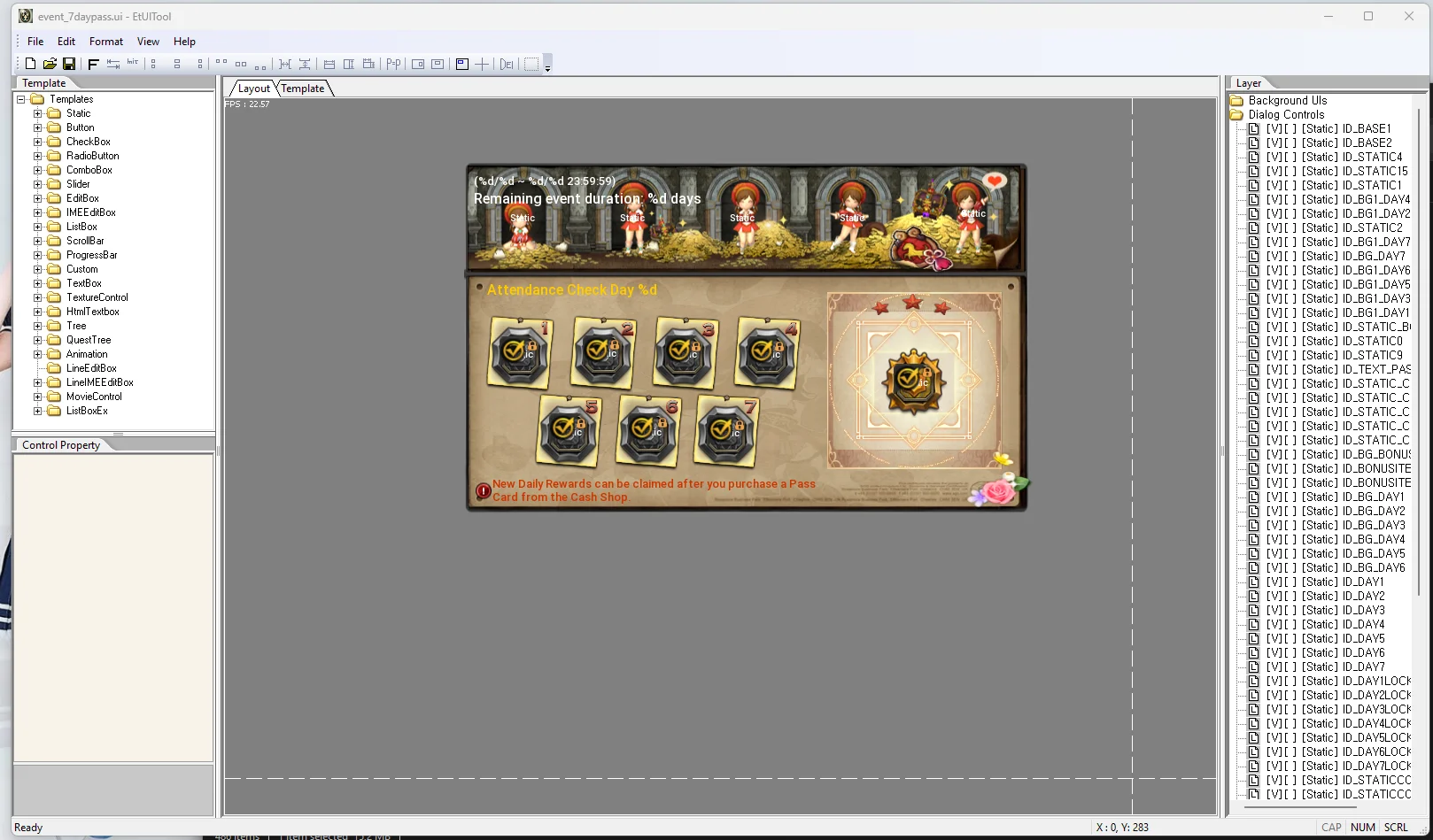1433x840 pixels.
Task: Align selected controls to the left
Action: tap(153, 64)
